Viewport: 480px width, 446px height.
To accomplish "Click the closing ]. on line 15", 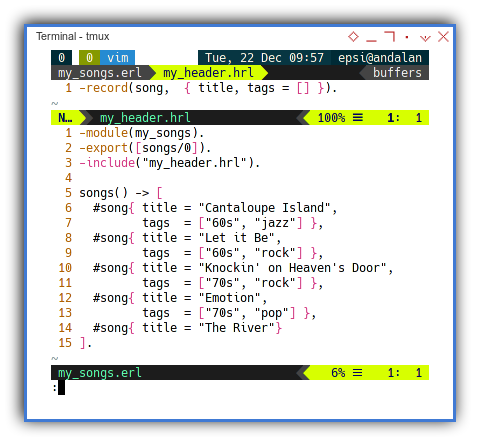I will 86,343.
